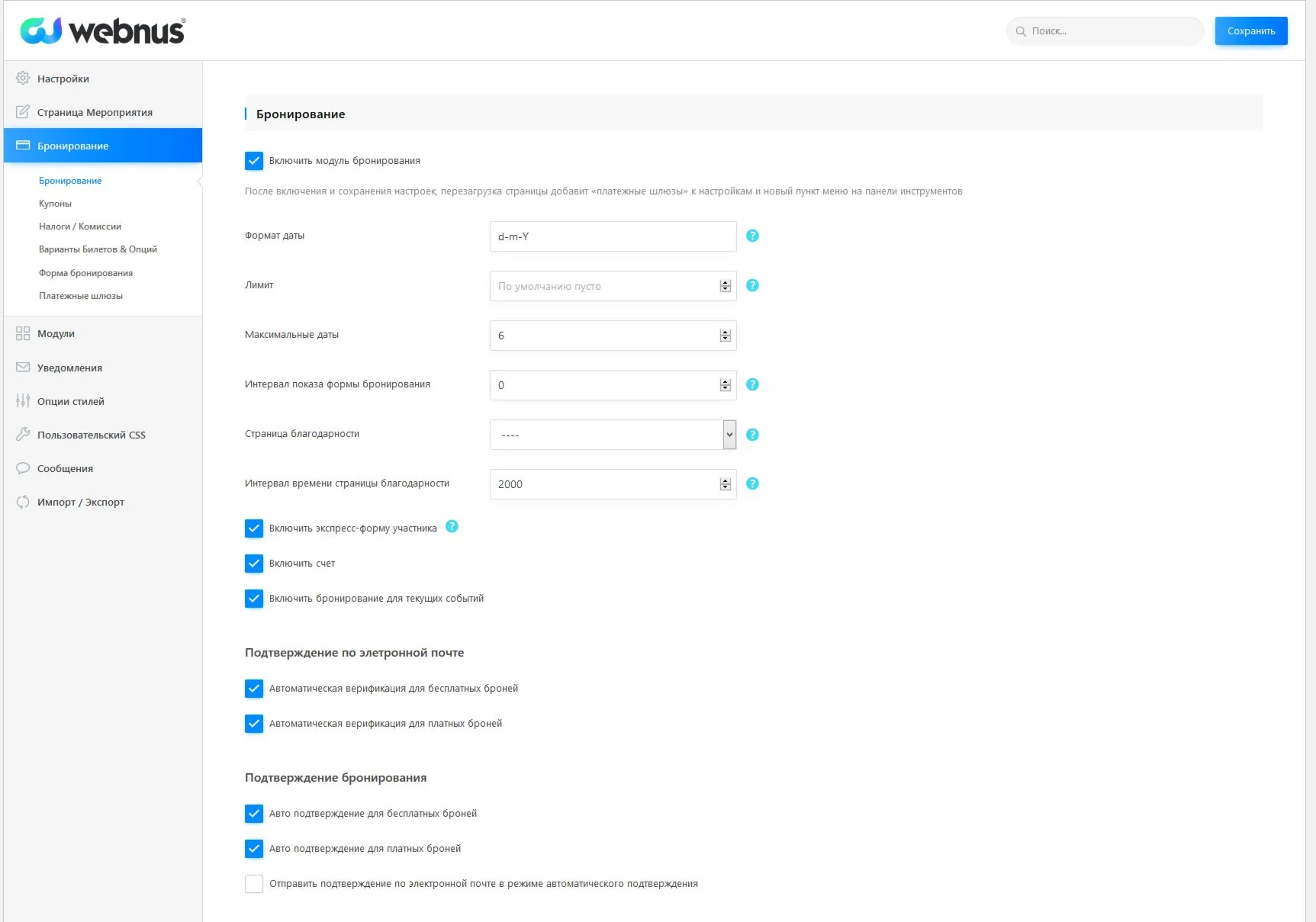Enable sending confirmation email in auto-confirm mode
Screen dimensions: 1316x922
254,884
